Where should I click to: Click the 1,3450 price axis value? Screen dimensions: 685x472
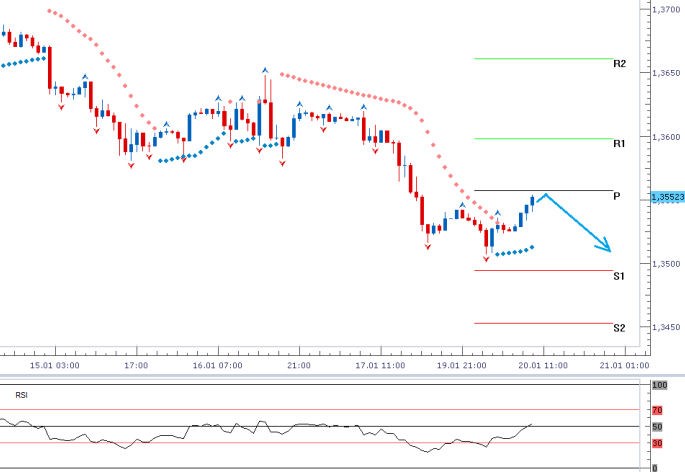(666, 327)
